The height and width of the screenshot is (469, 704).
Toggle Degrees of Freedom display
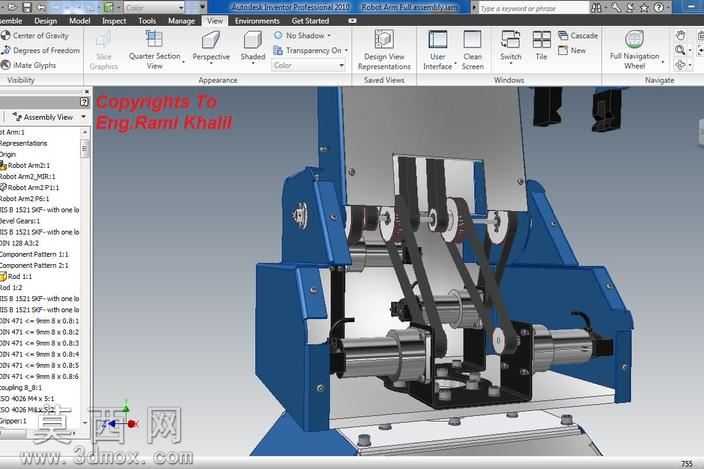tap(40, 50)
